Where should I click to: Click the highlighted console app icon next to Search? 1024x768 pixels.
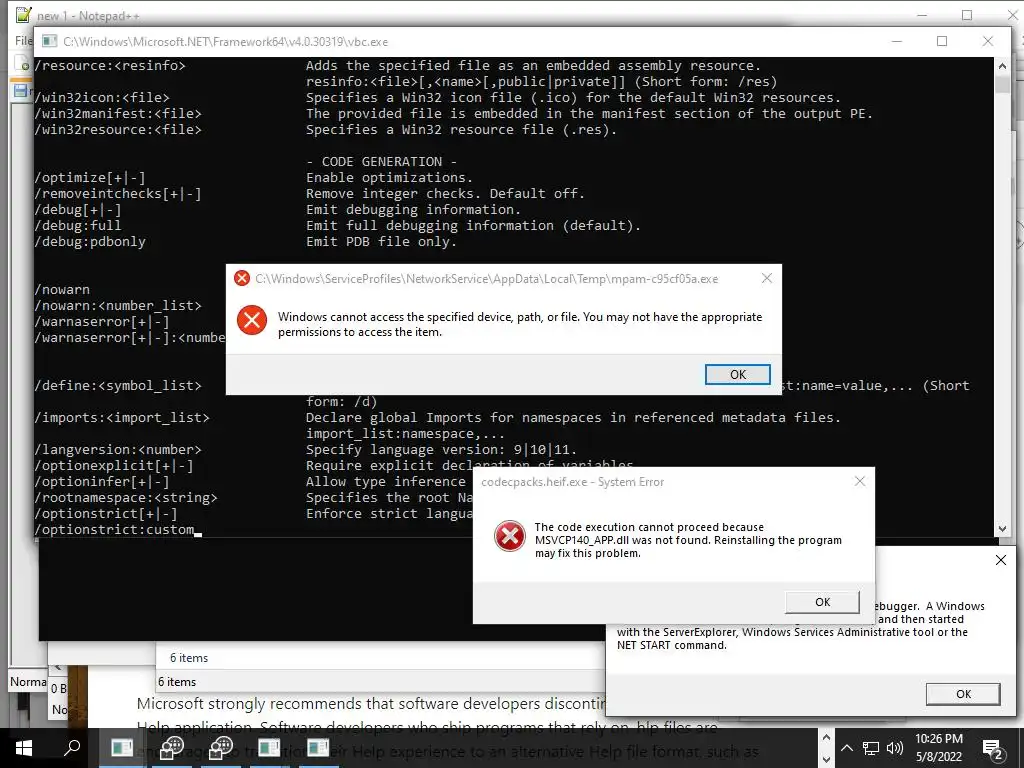(x=122, y=748)
